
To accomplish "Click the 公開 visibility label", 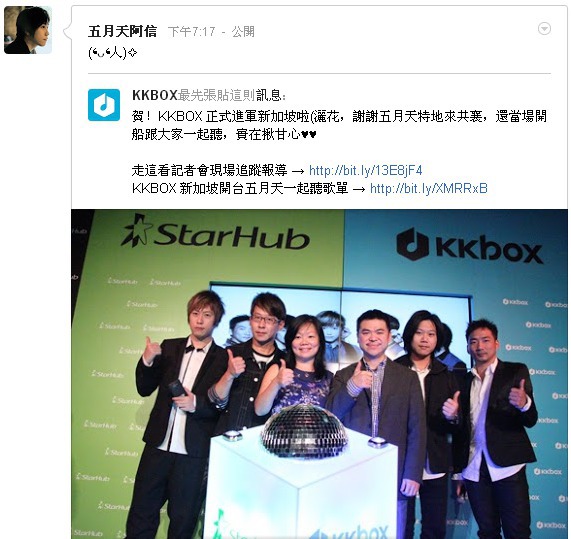I will (x=243, y=32).
